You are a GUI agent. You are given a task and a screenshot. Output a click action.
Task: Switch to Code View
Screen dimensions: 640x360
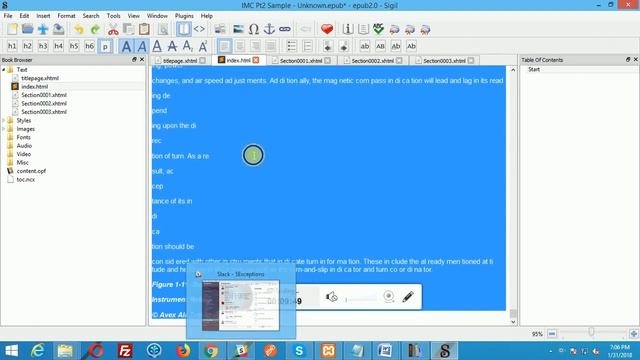199,29
